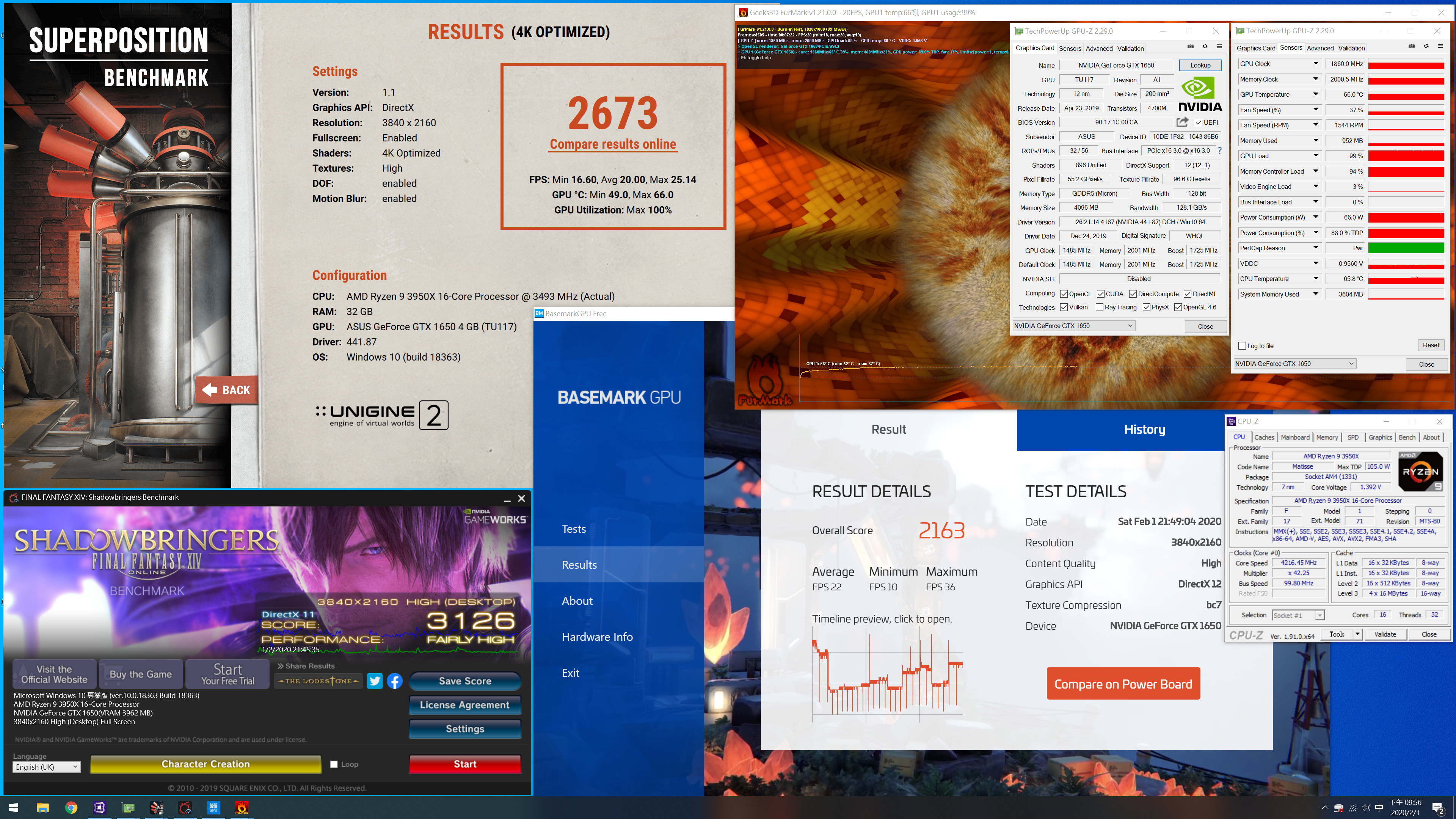Click the Twitter share icon
This screenshot has height=819, width=1456.
pos(374,681)
